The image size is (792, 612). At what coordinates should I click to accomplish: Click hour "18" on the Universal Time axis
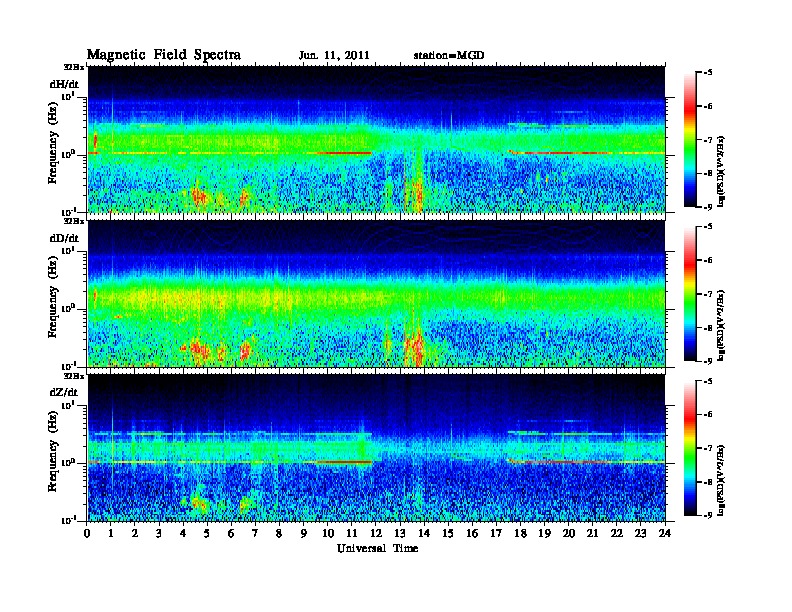point(520,534)
